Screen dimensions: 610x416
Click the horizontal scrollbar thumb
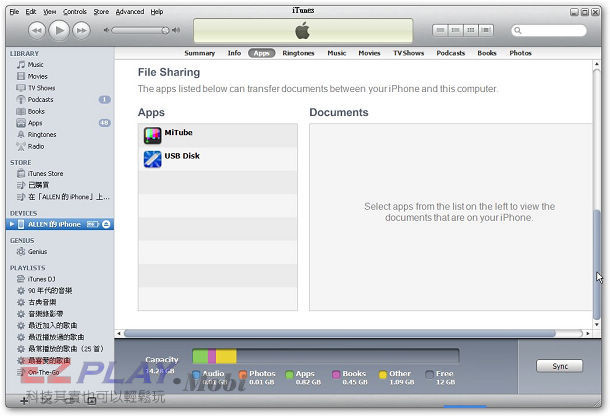pos(339,334)
